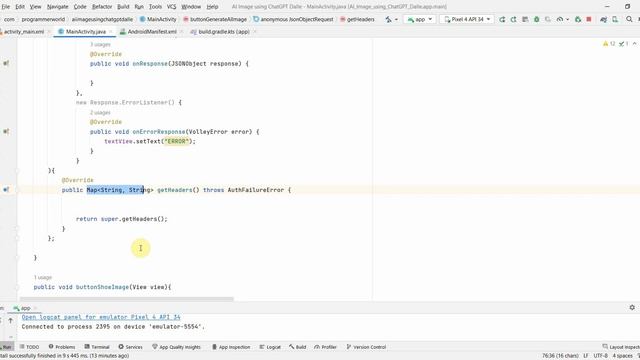The width and height of the screenshot is (640, 360).
Task: Click the buttonGenerateAIImage breadcrumb
Action: coord(215,19)
